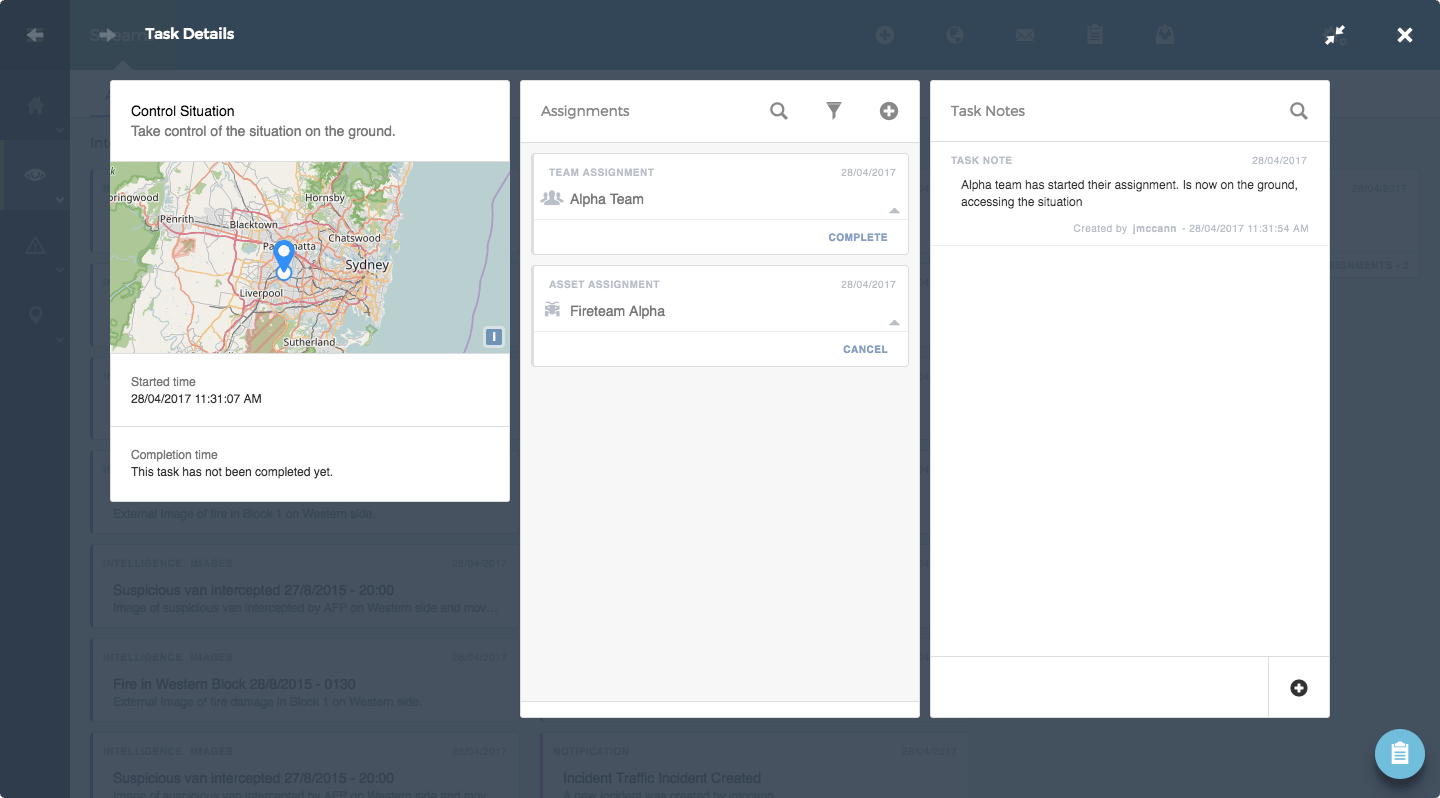
Task: Close the Task Details overlay
Action: tap(1404, 35)
